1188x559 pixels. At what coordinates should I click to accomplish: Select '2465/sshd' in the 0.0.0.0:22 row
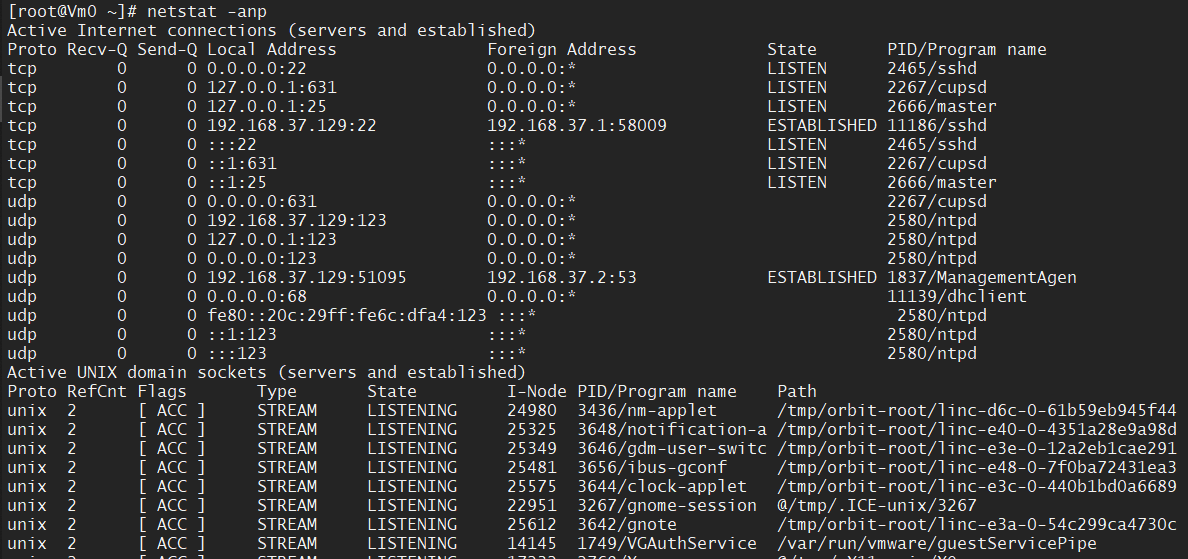point(932,68)
